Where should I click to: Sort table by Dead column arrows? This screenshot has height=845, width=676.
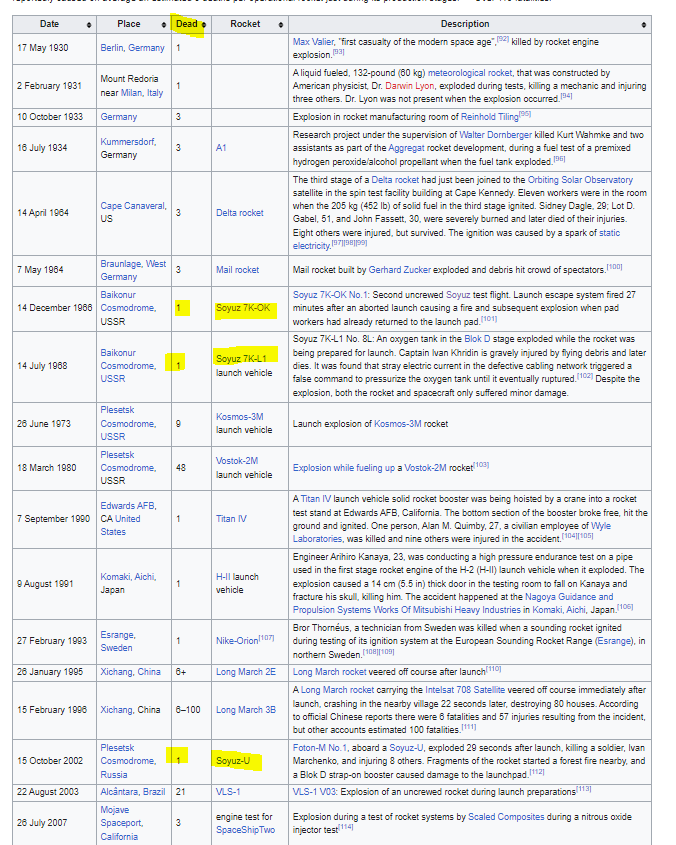point(204,25)
